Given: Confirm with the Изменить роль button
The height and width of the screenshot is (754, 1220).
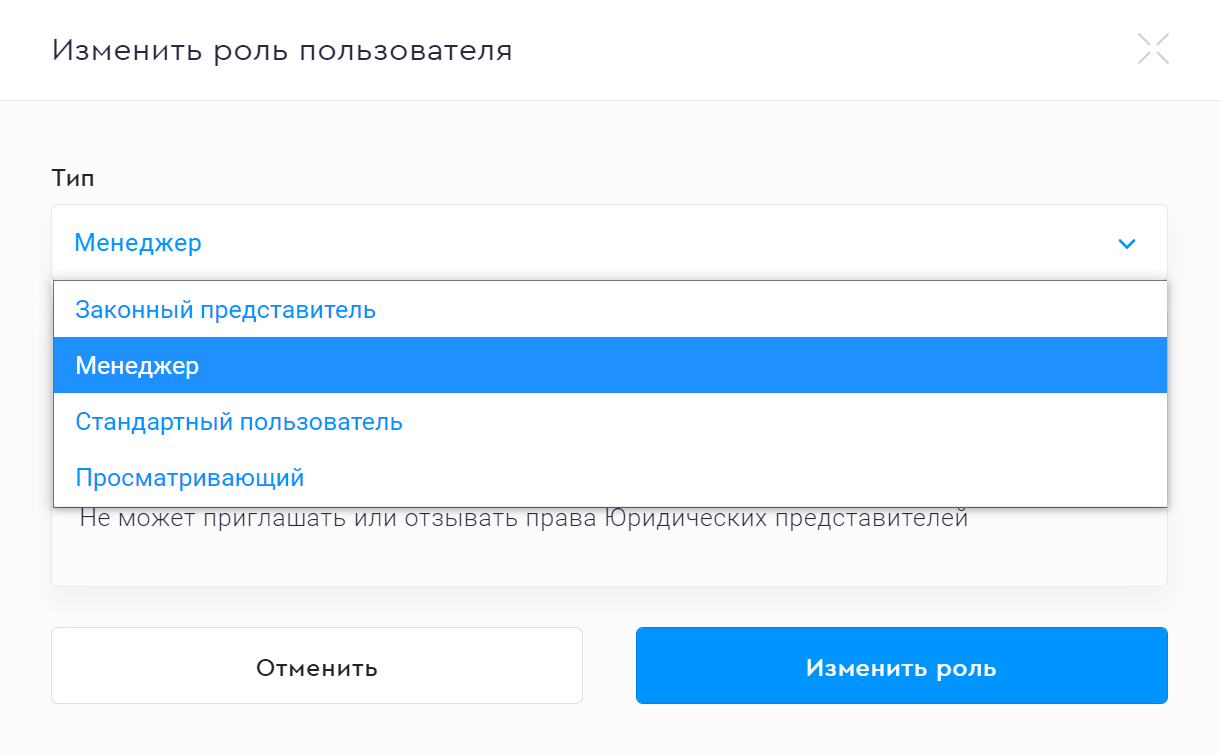Looking at the screenshot, I should click(901, 667).
